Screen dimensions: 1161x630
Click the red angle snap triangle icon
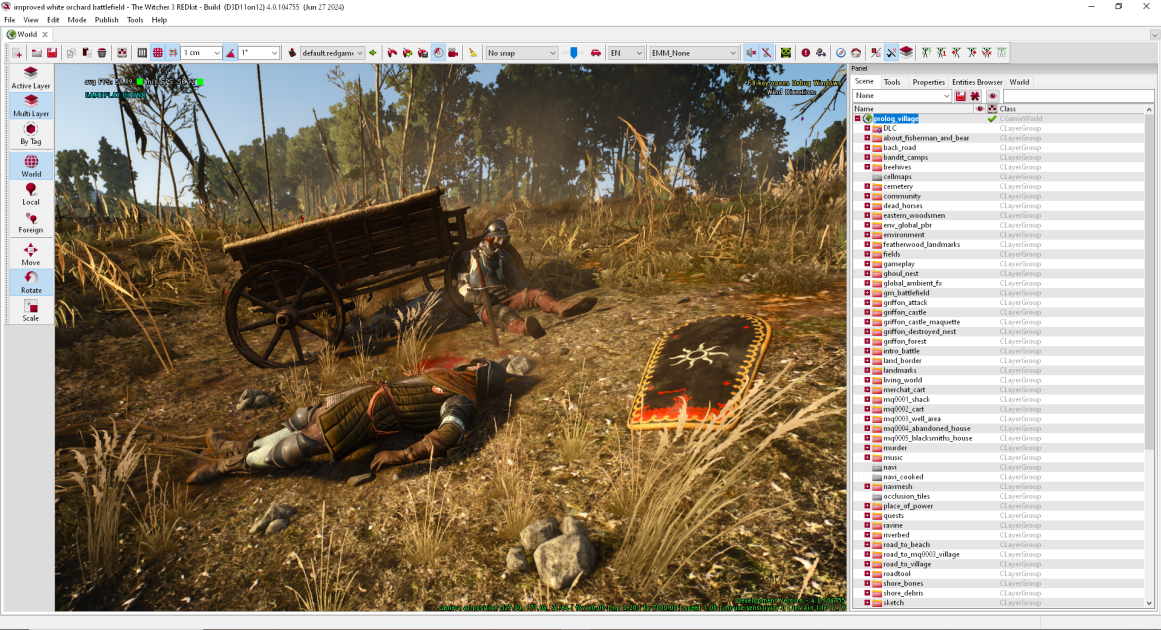coord(230,53)
